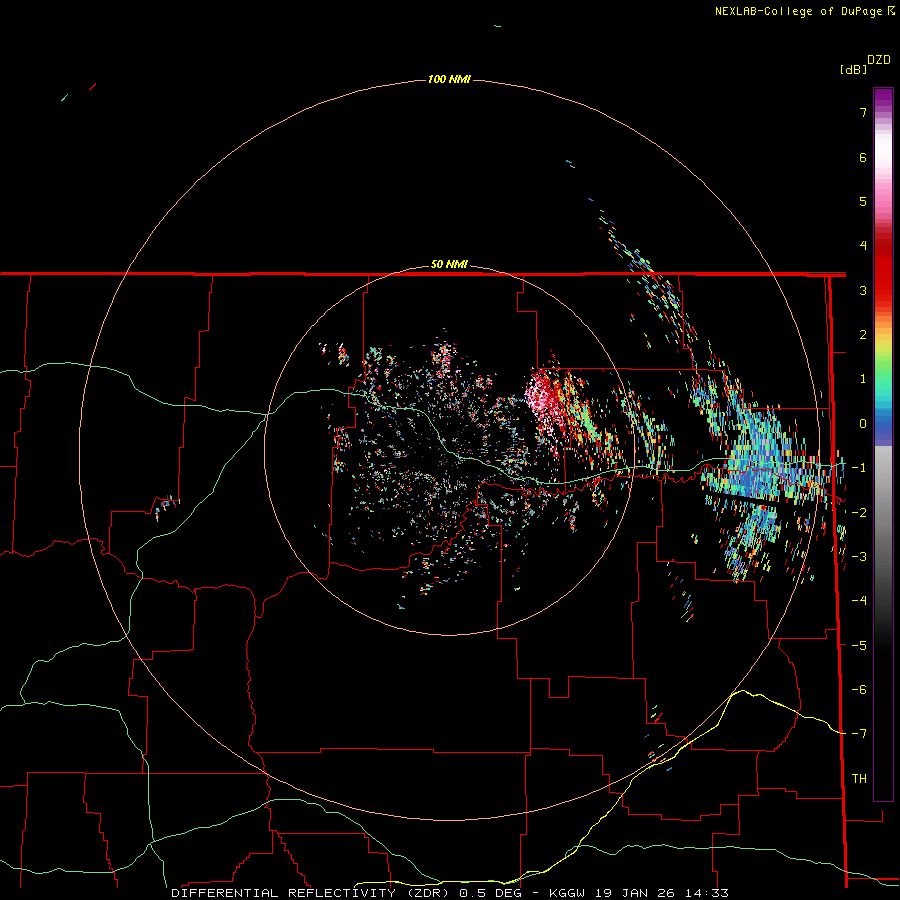Click the purple top band of the color scale

tap(883, 98)
